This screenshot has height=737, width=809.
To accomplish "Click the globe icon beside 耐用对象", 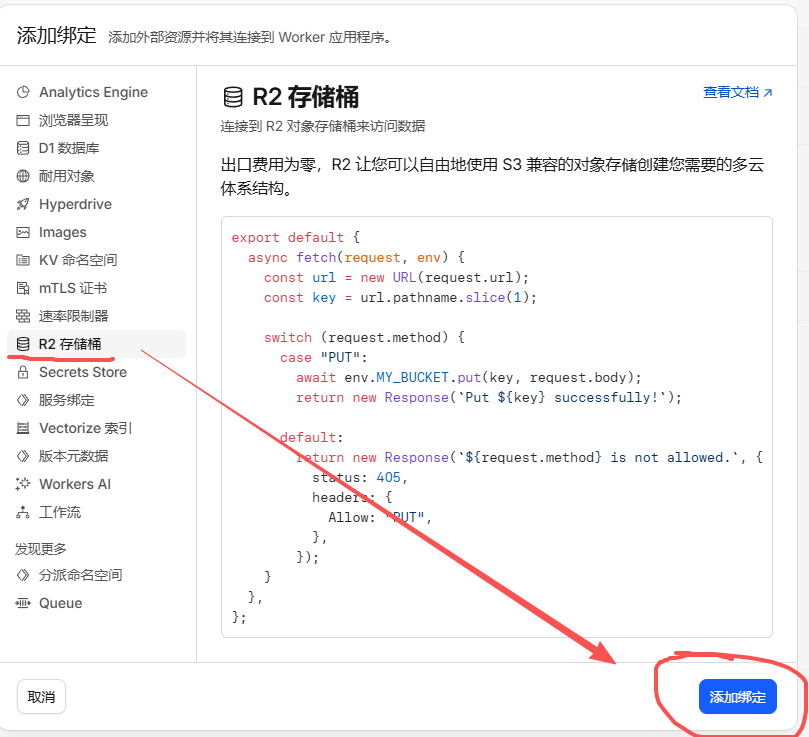I will [23, 176].
